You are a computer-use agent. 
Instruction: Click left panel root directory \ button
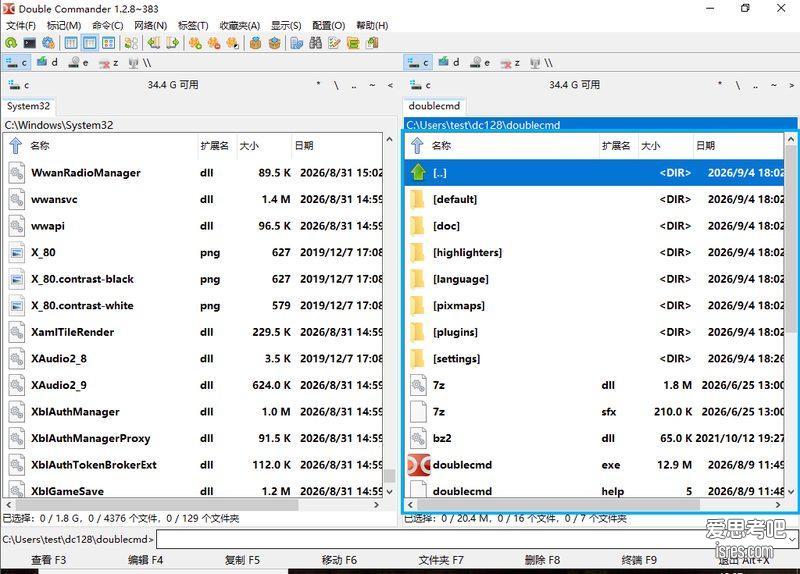point(336,85)
